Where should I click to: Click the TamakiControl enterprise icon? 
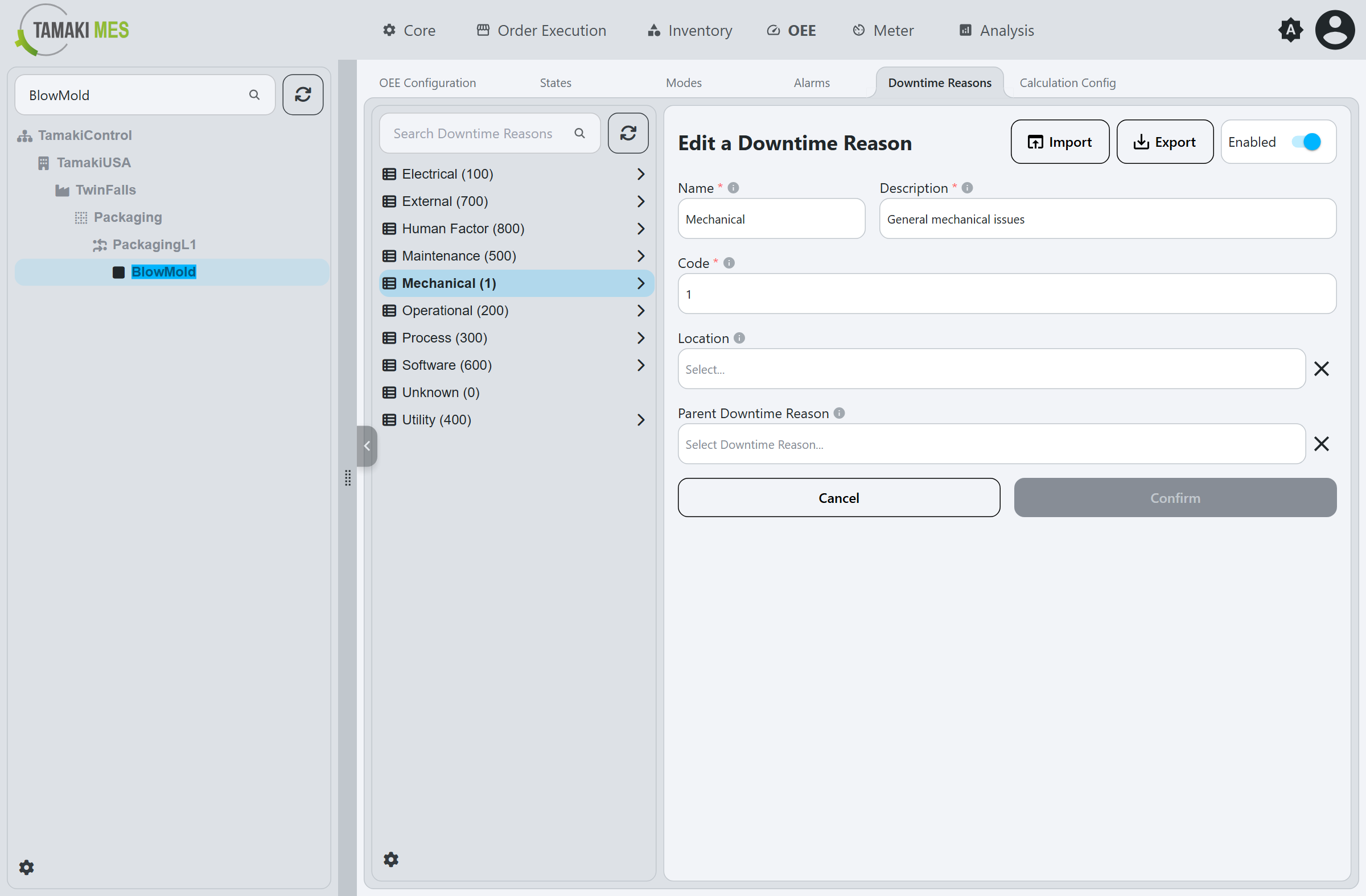click(24, 135)
